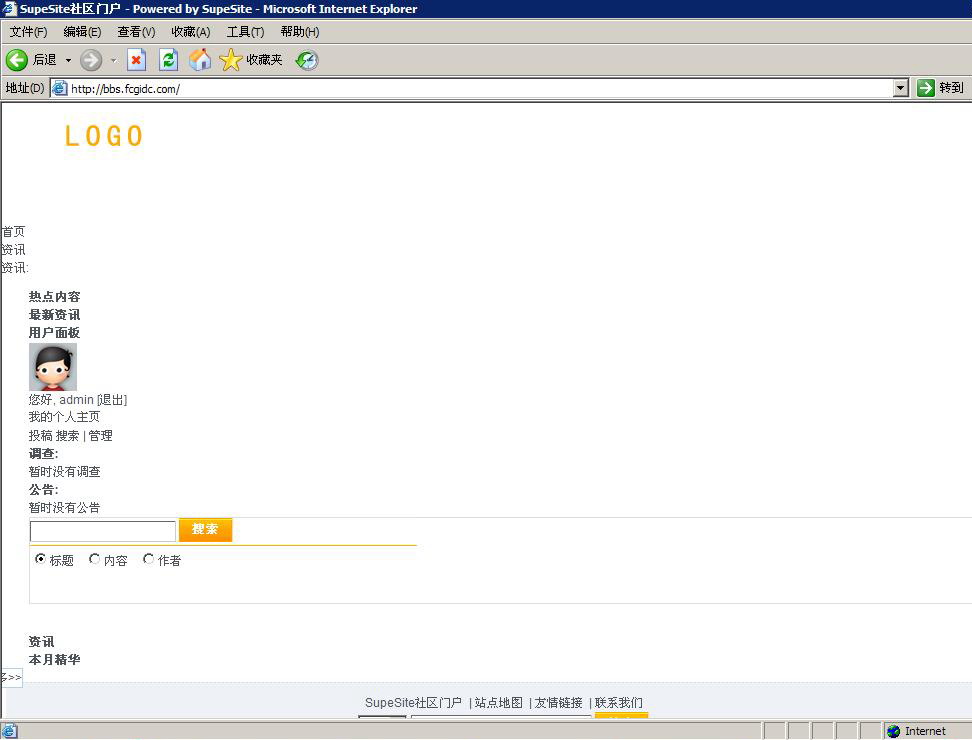Screen dimensions: 972x740
Task: Click the Forward arrow icon
Action: pyautogui.click(x=91, y=60)
